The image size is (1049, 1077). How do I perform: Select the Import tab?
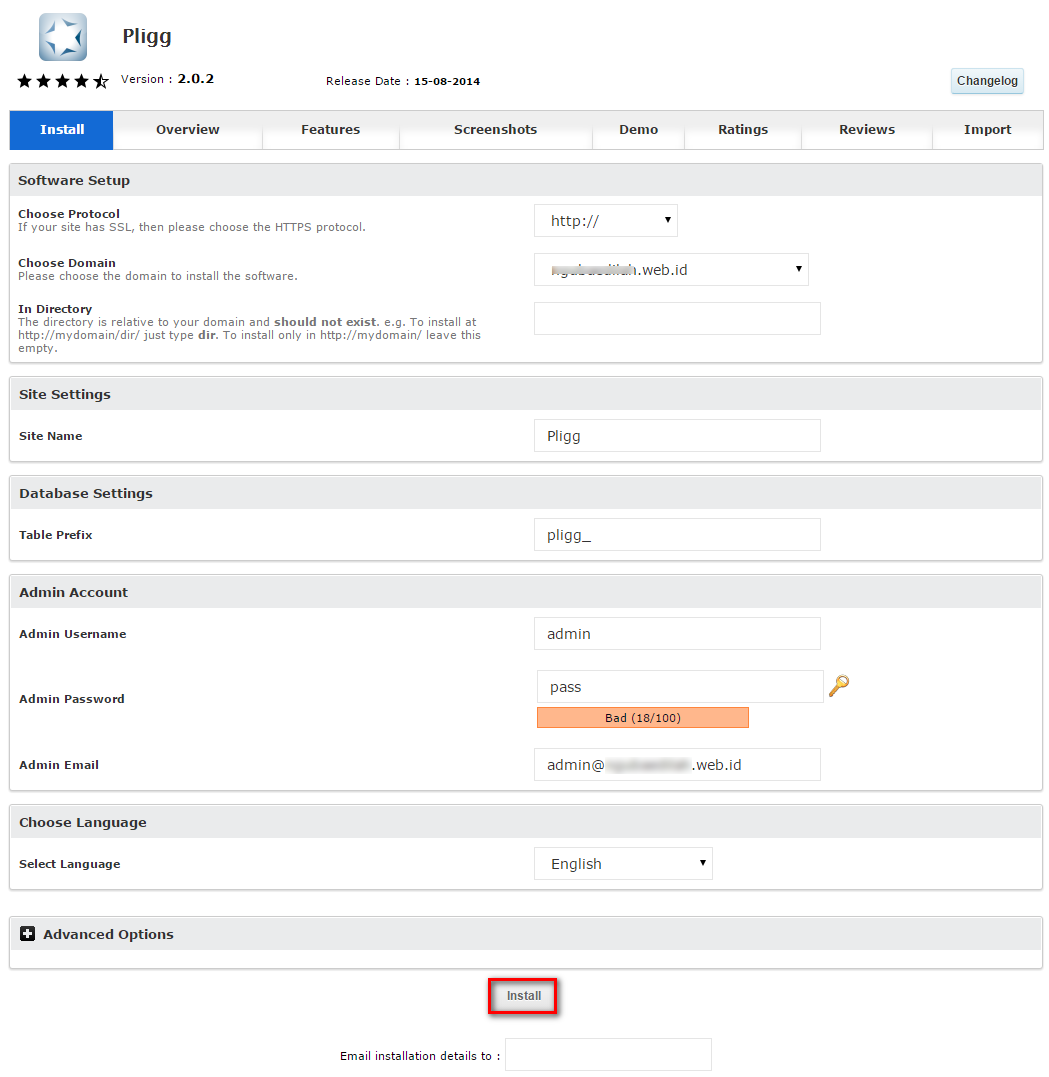pyautogui.click(x=987, y=130)
